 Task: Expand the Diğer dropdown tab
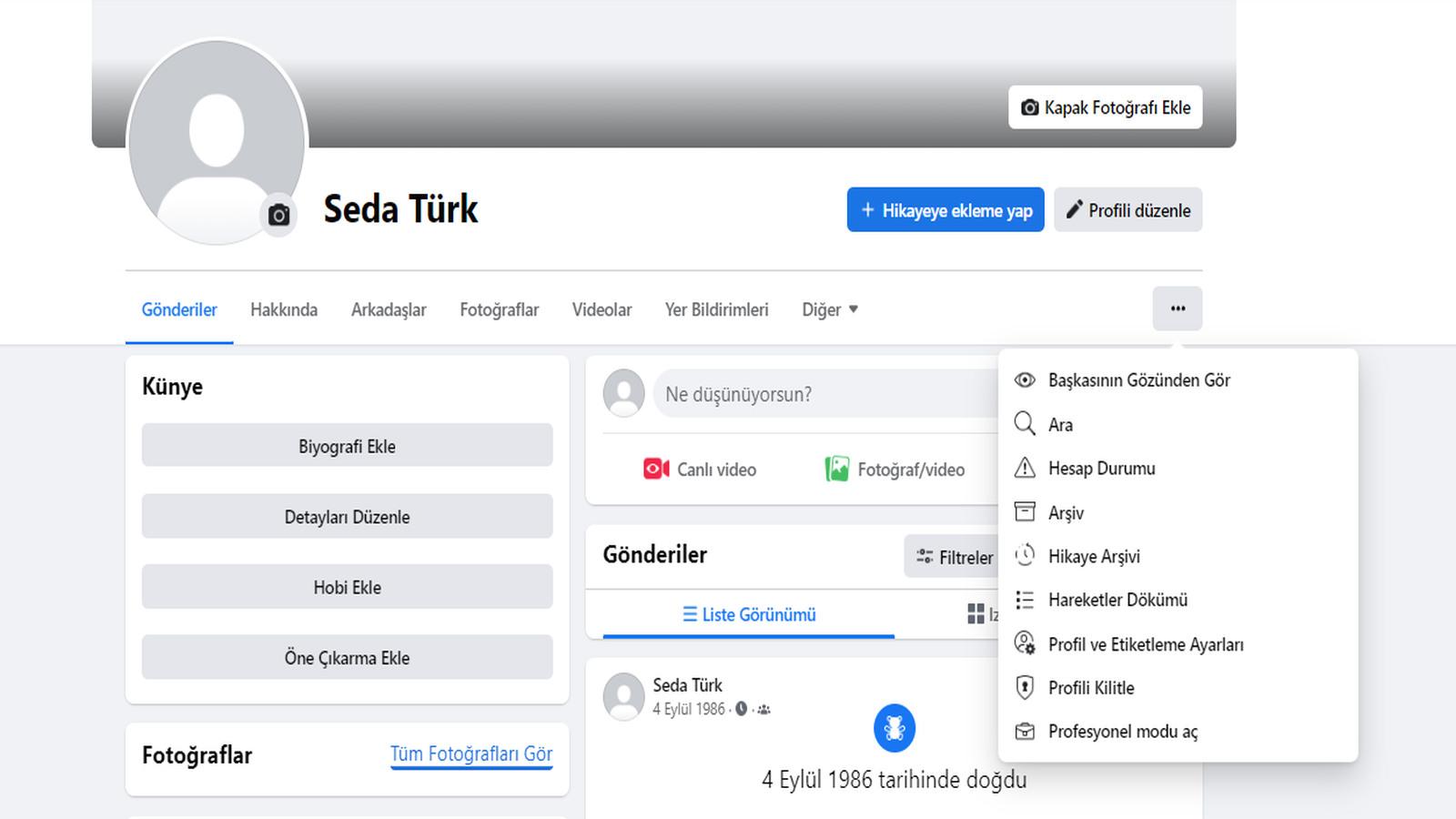point(830,309)
